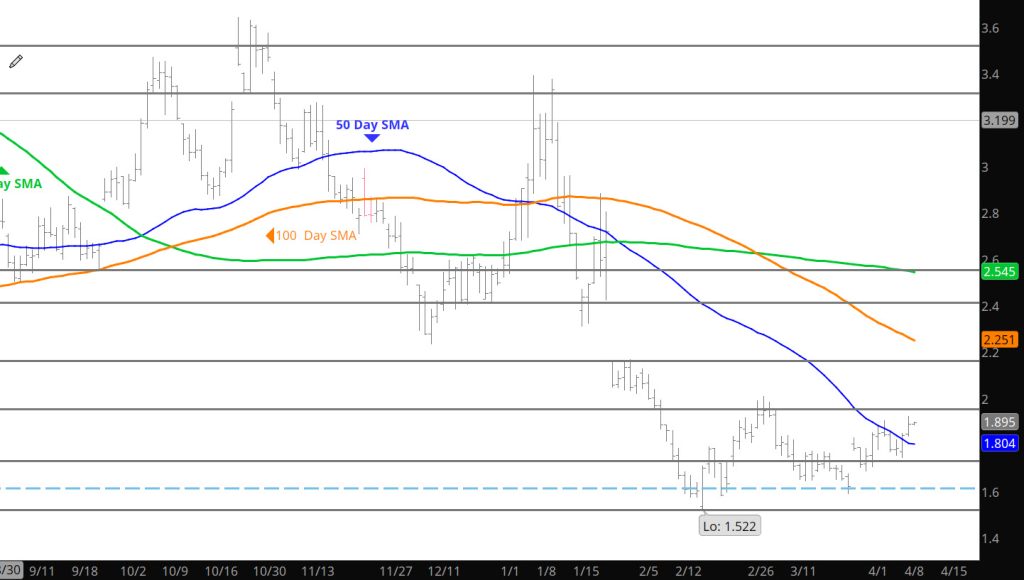Image resolution: width=1024 pixels, height=580 pixels.
Task: Click the gray 1.895 last price tag
Action: click(x=1000, y=422)
